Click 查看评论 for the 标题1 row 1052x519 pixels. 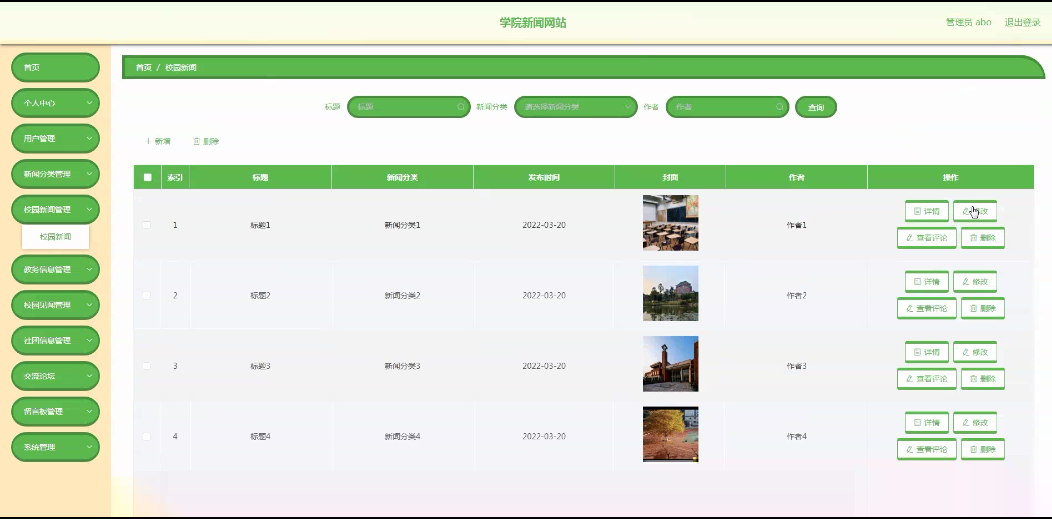927,238
